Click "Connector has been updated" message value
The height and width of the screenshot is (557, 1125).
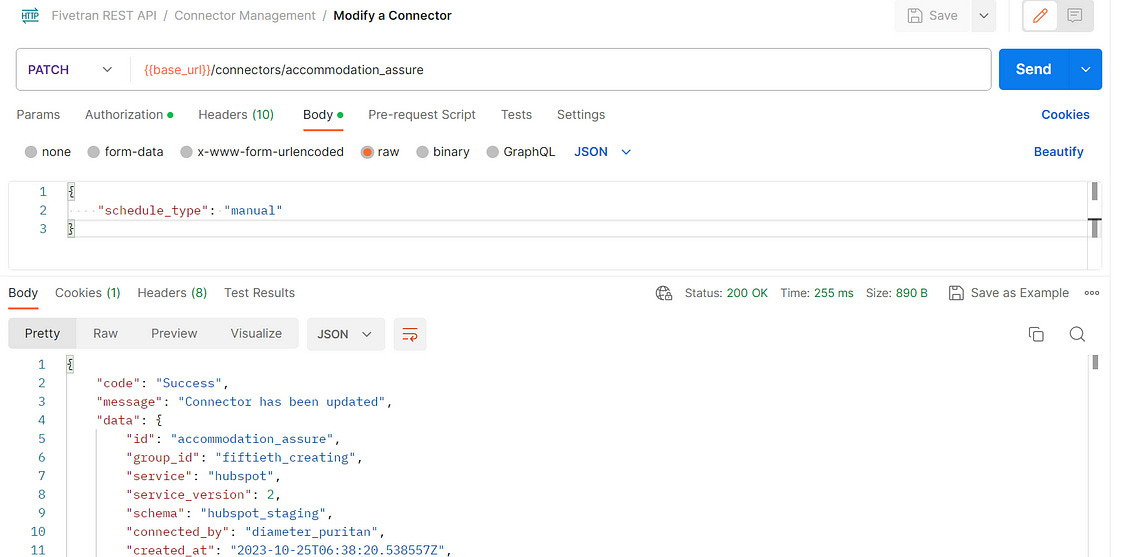(282, 402)
